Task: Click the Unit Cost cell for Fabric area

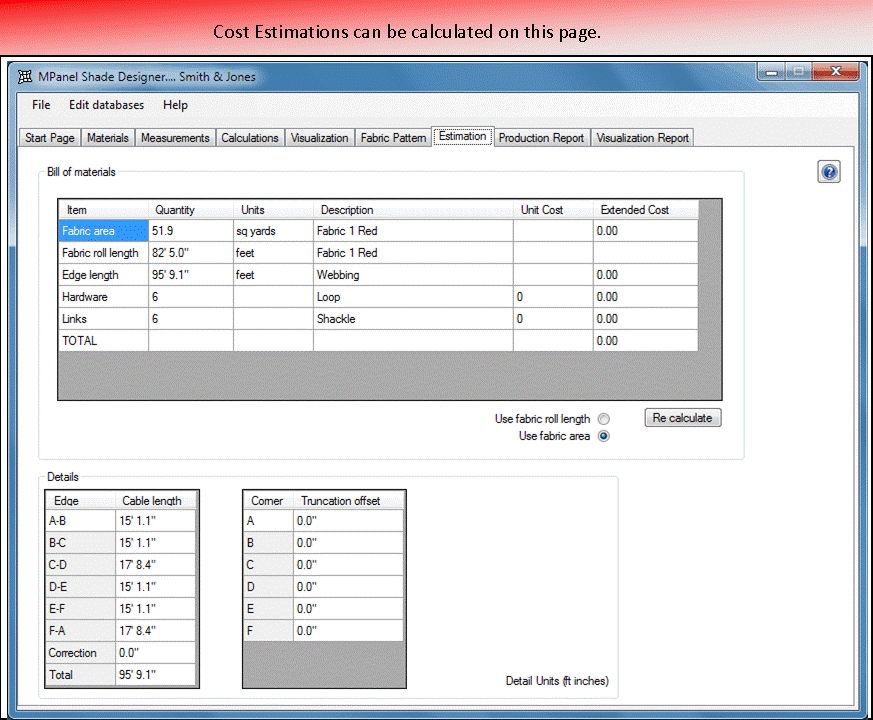Action: tap(553, 231)
